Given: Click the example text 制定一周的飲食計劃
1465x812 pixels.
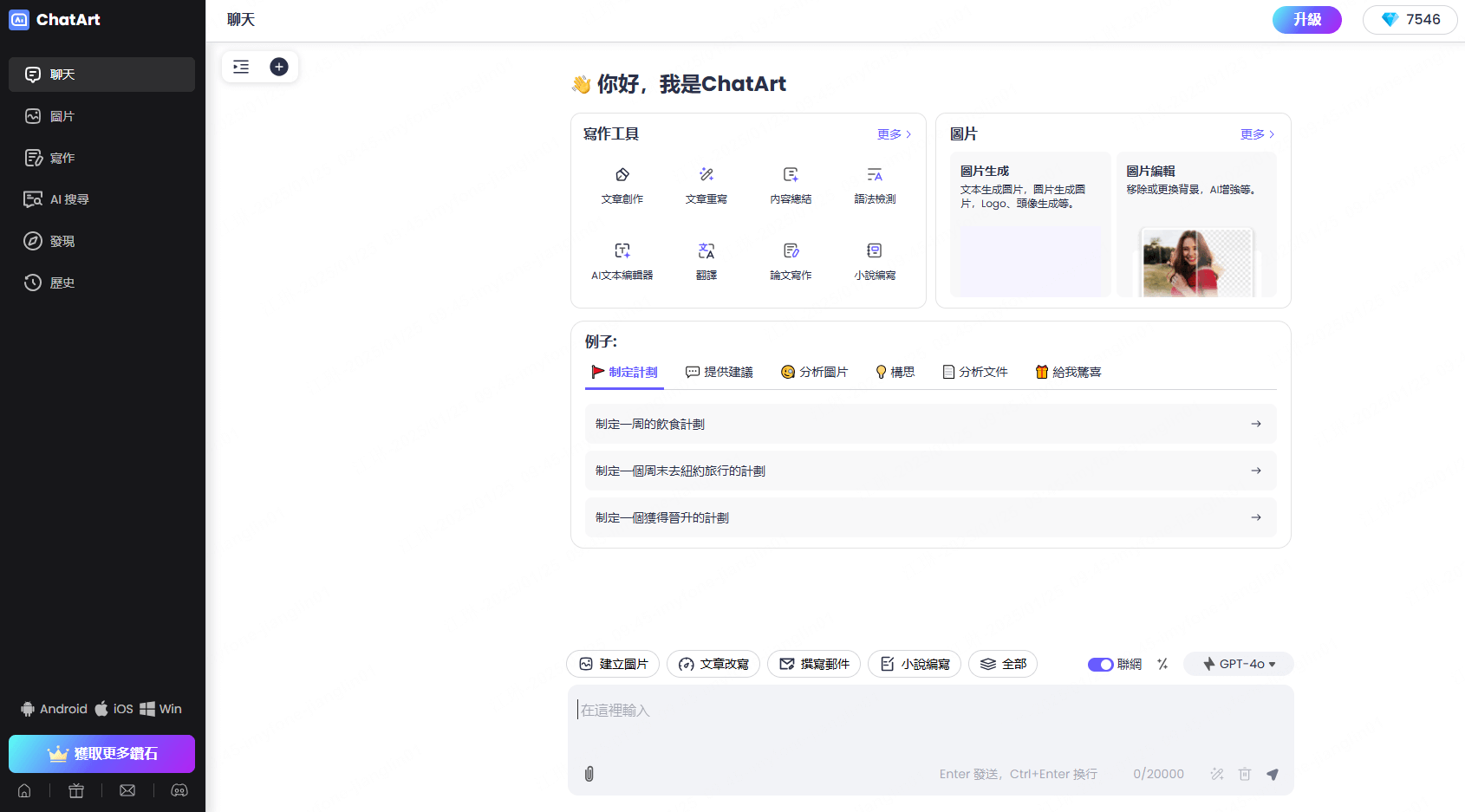Looking at the screenshot, I should click(x=650, y=424).
